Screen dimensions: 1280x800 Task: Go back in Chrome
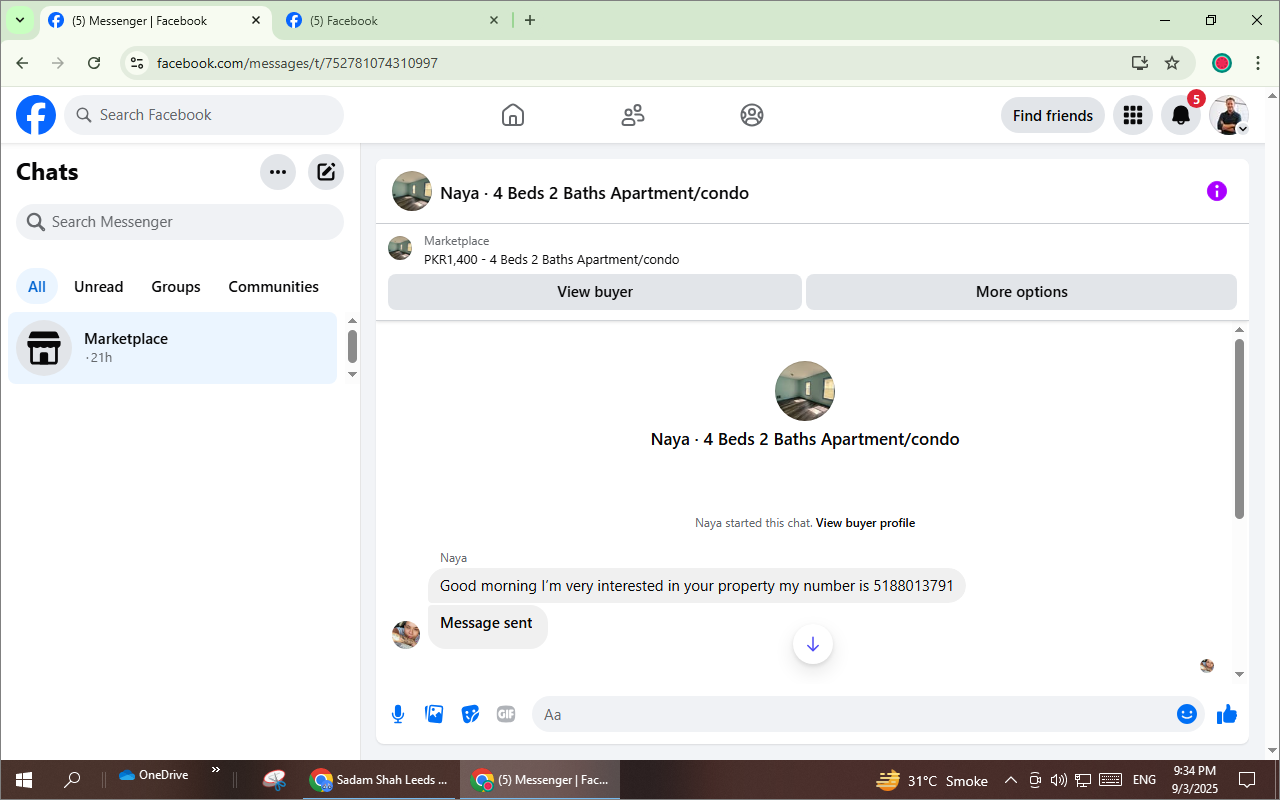23,63
